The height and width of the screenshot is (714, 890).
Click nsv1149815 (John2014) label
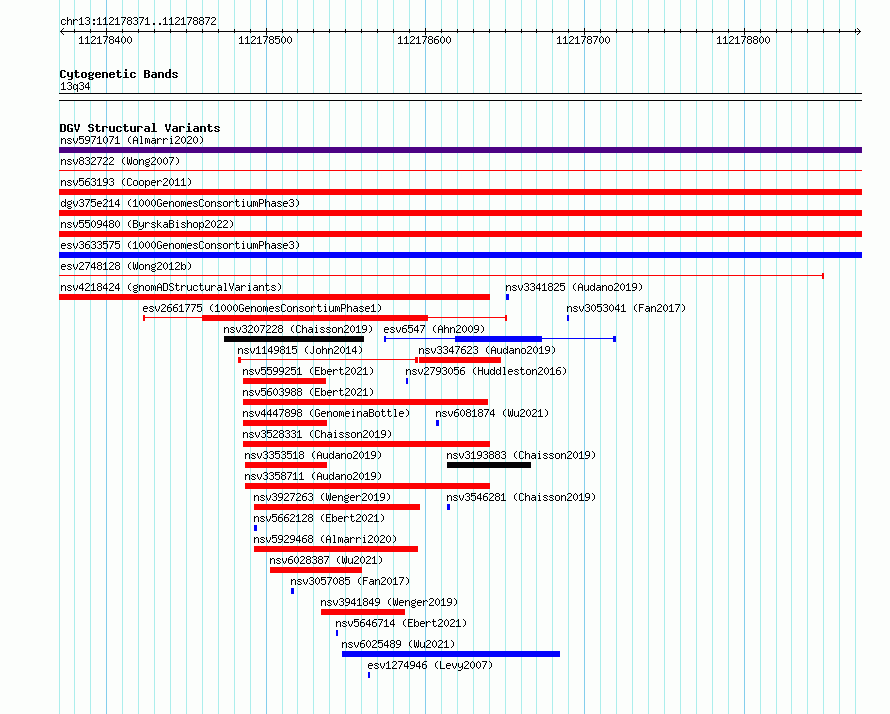(300, 350)
